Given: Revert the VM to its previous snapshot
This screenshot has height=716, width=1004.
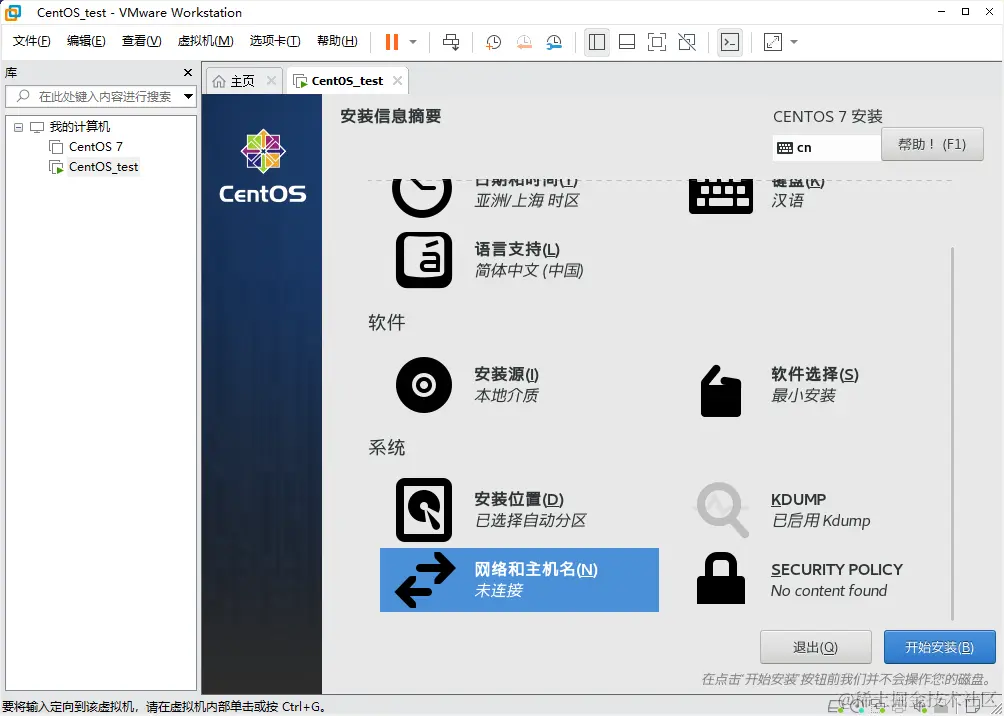Looking at the screenshot, I should [522, 42].
